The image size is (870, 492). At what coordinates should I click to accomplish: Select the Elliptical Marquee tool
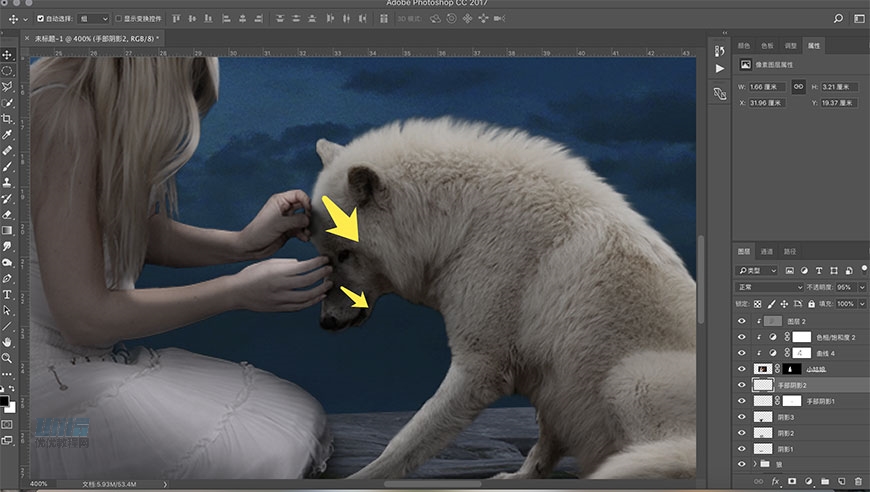point(7,71)
